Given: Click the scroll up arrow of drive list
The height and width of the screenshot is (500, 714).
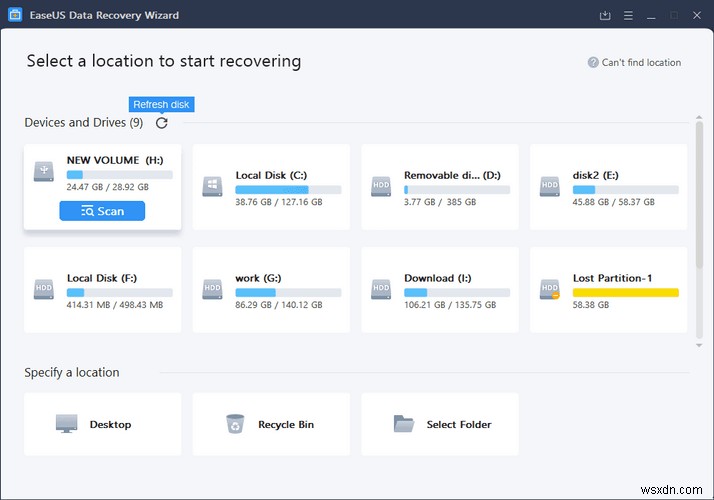Looking at the screenshot, I should [698, 116].
